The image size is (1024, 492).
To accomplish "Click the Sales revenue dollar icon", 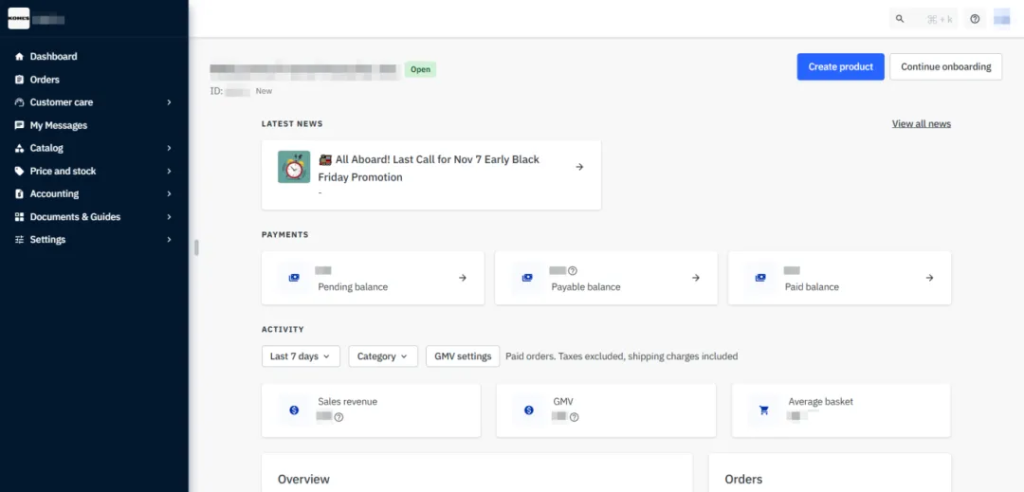I will pyautogui.click(x=294, y=410).
